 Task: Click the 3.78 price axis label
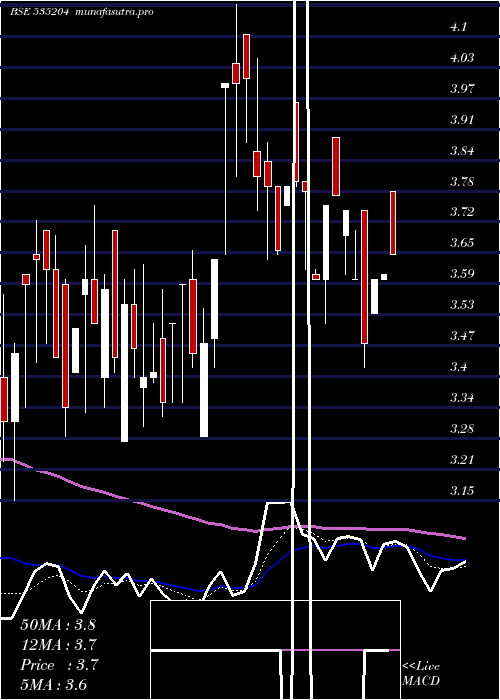click(462, 182)
